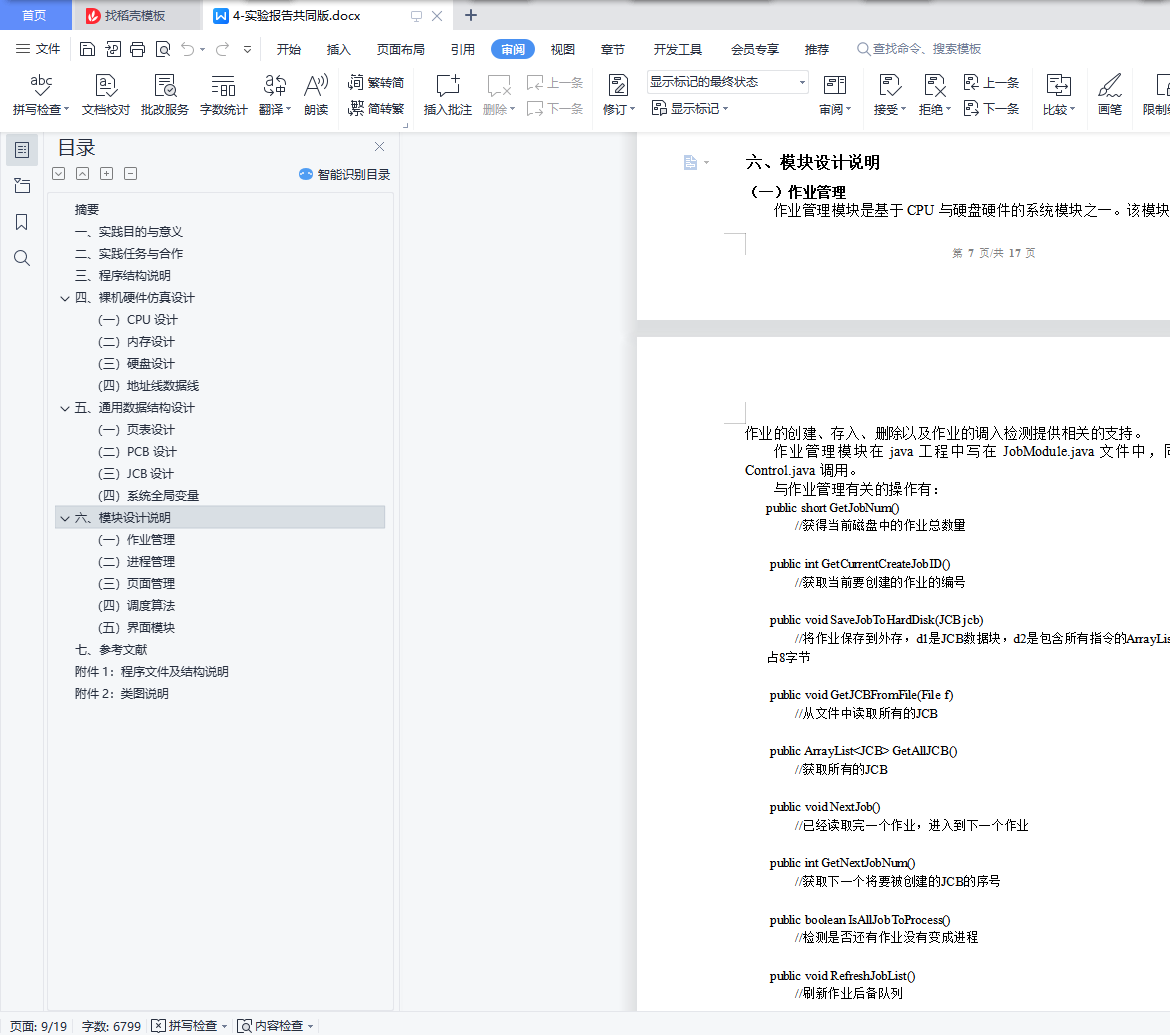Click the 拒绝 reject changes icon
1170x1035 pixels.
tap(934, 86)
